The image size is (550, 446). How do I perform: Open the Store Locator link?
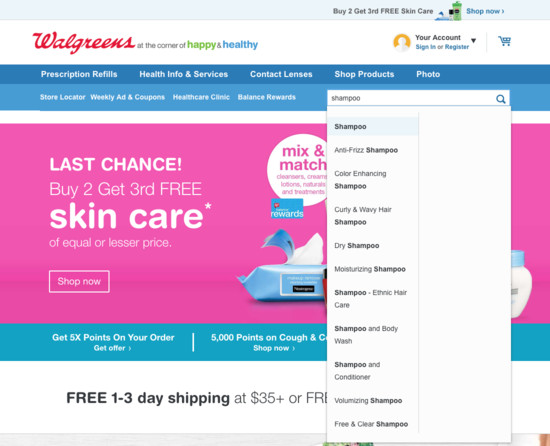tap(62, 97)
